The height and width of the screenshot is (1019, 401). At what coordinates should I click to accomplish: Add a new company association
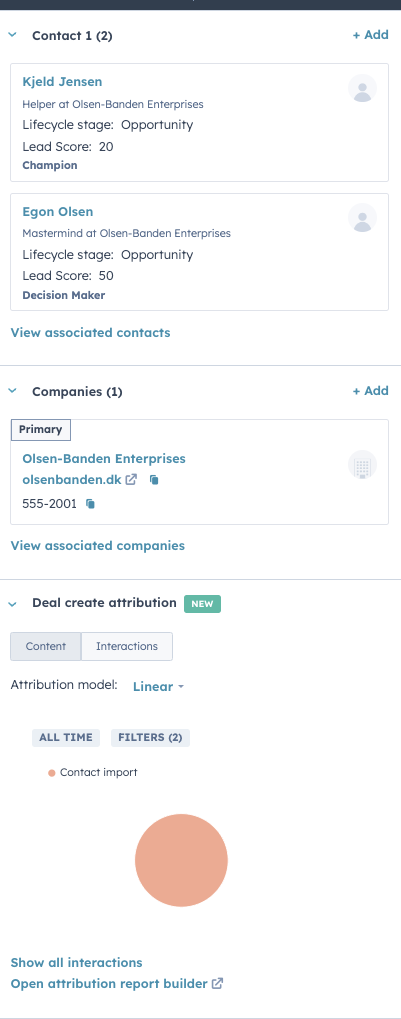[x=370, y=391]
